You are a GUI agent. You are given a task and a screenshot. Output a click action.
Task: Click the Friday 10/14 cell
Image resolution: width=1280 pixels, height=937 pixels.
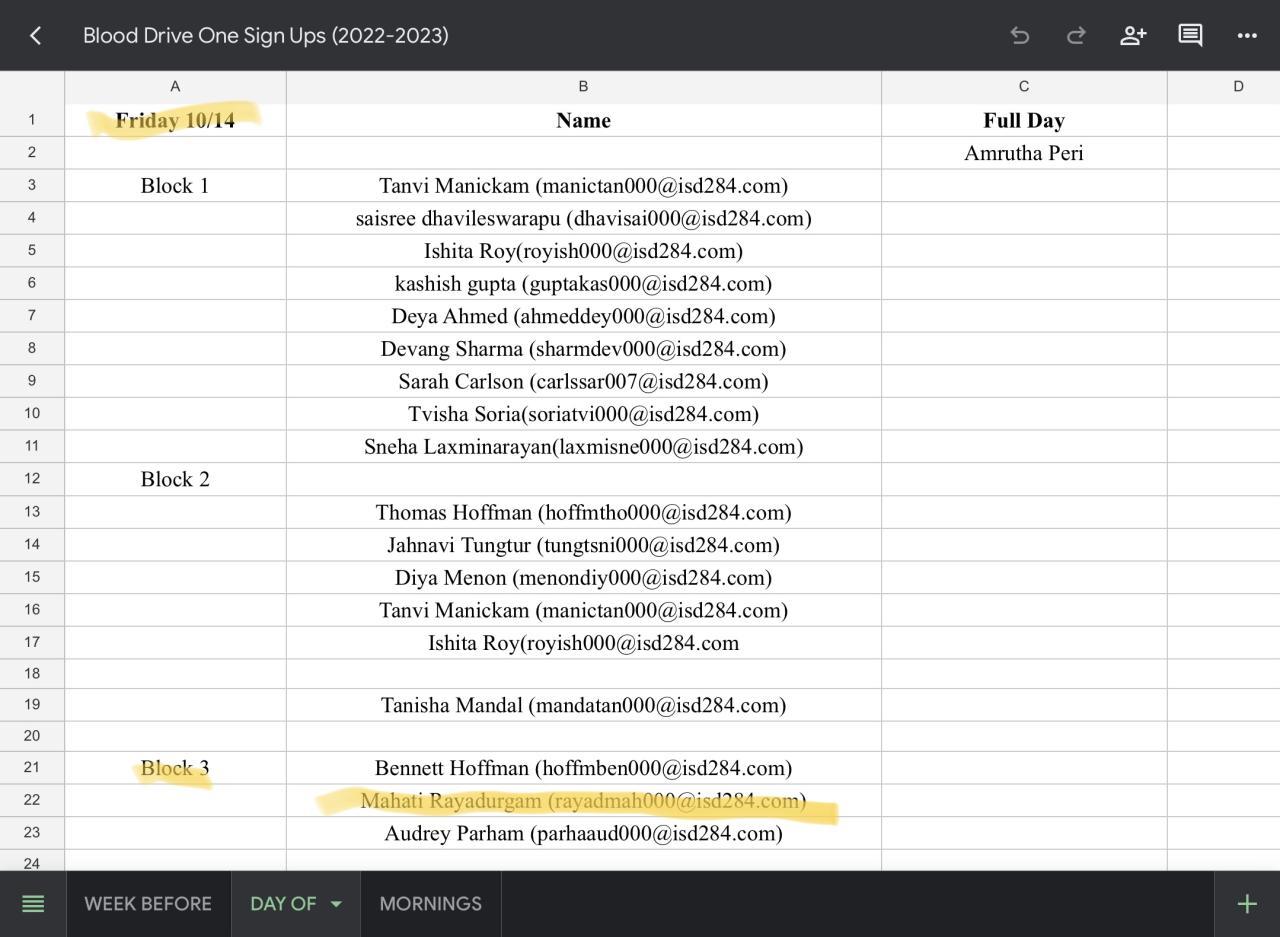coord(175,121)
